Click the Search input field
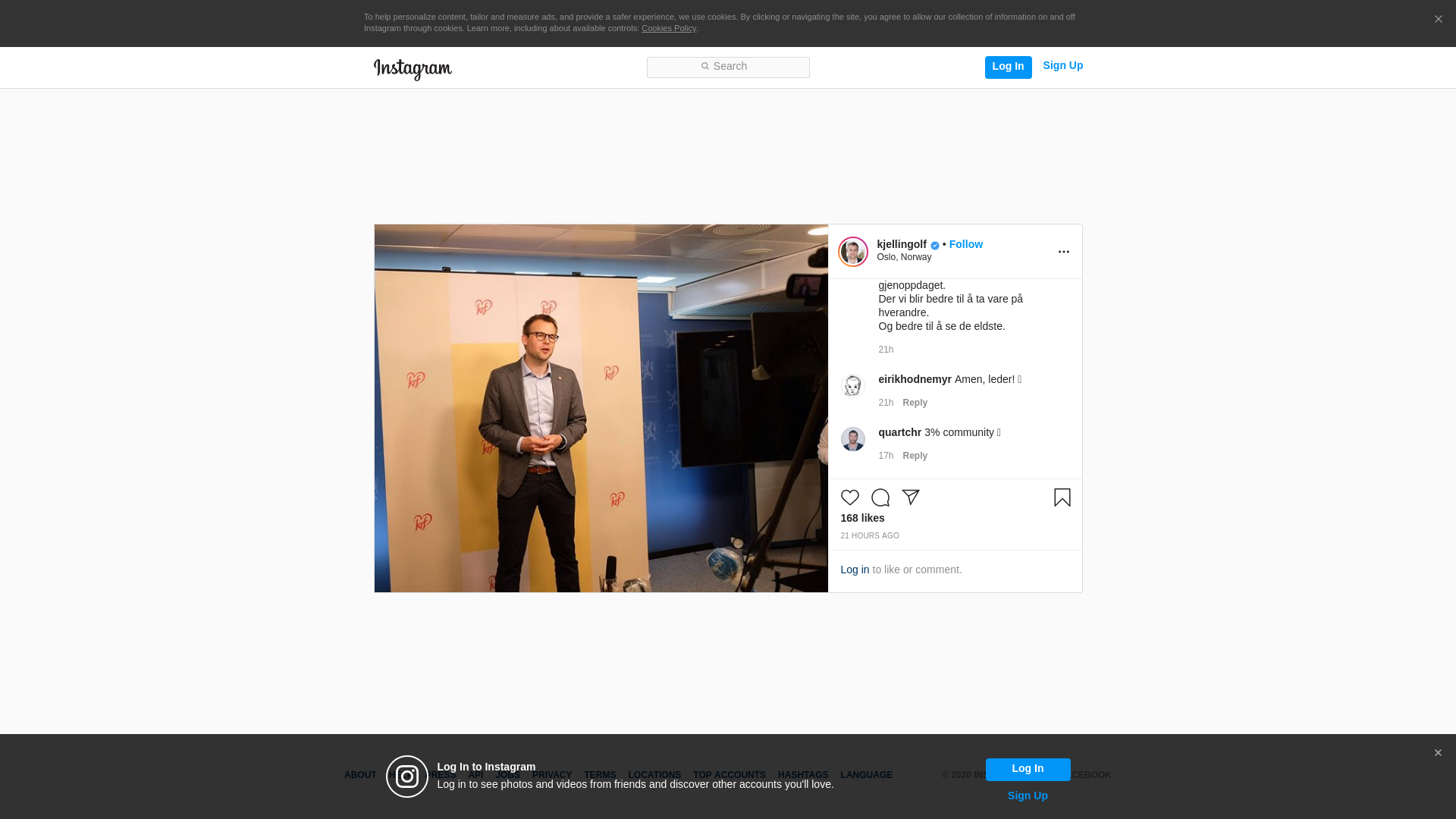This screenshot has width=1456, height=819. (x=728, y=67)
